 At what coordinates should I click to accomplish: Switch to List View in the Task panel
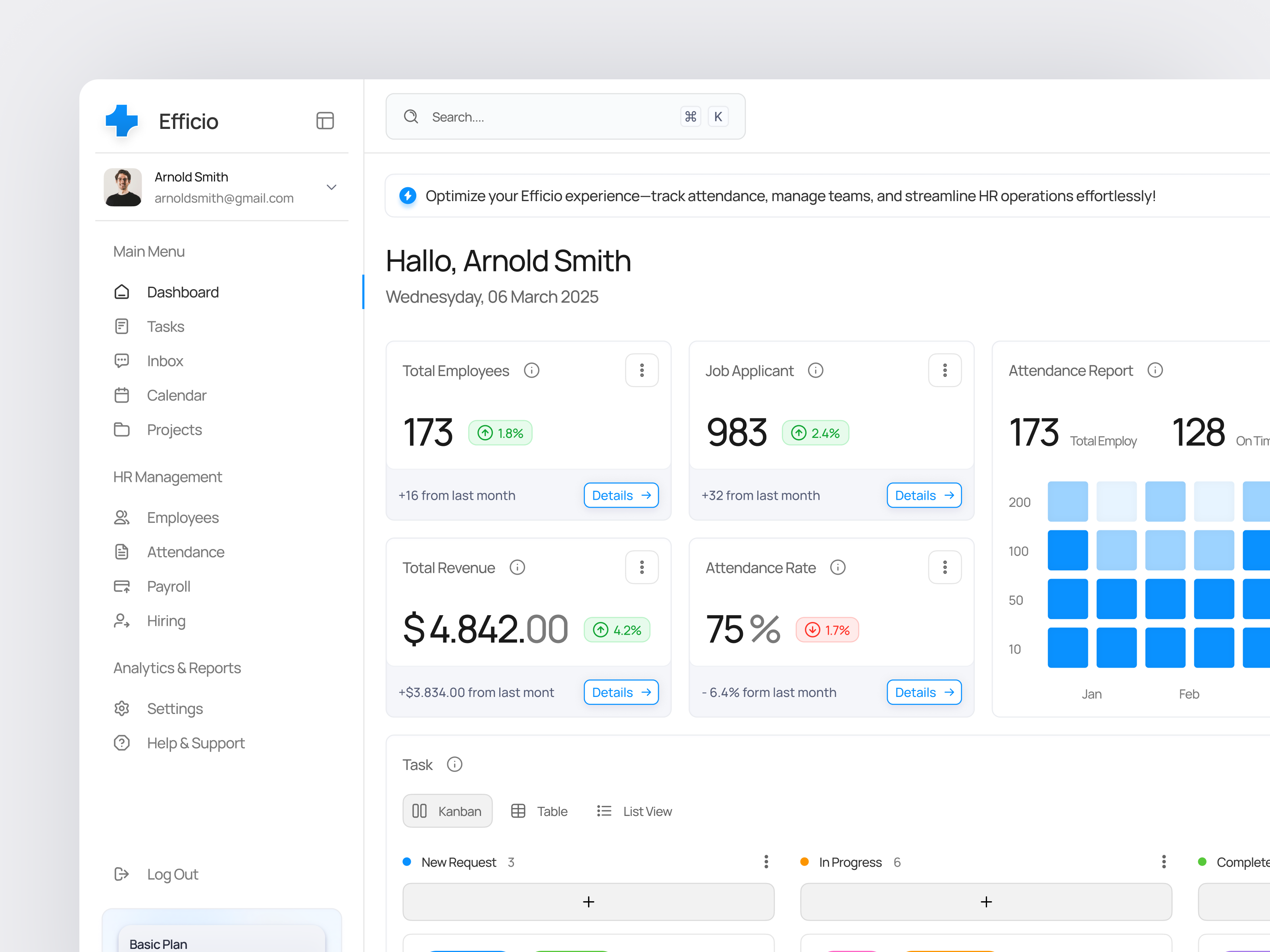pos(634,811)
